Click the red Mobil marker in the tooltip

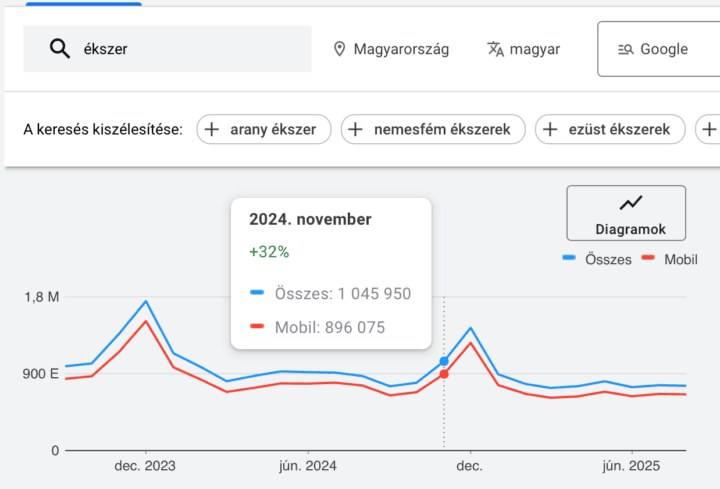click(x=256, y=327)
